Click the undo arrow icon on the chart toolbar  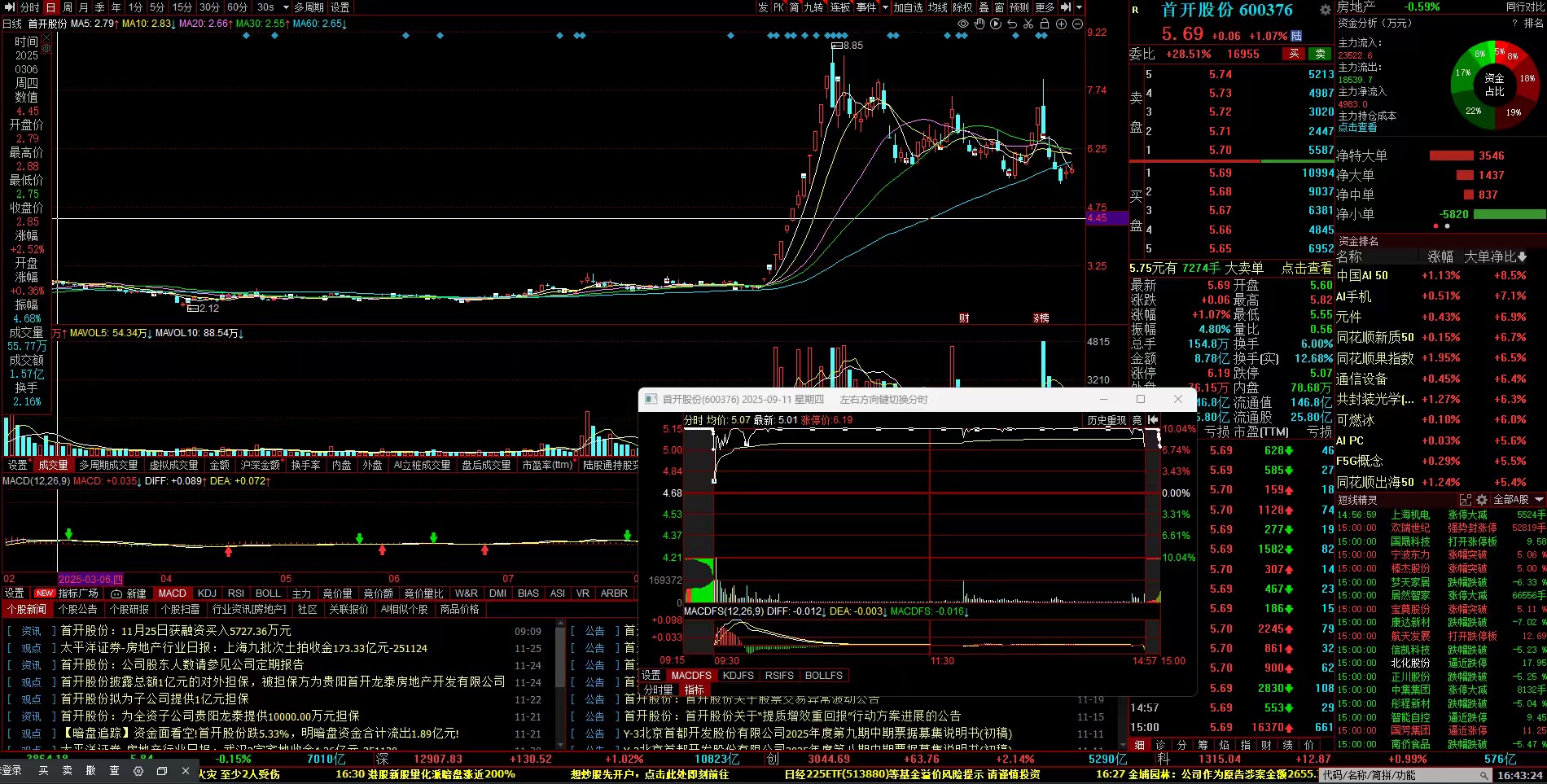pyautogui.click(x=1012, y=24)
